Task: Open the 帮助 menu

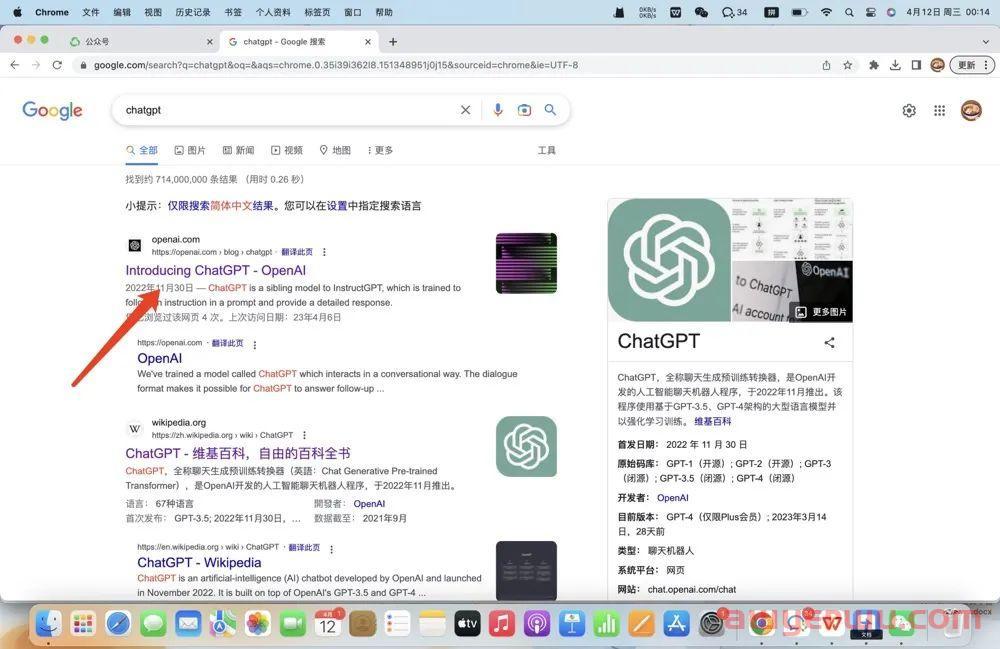Action: 384,12
